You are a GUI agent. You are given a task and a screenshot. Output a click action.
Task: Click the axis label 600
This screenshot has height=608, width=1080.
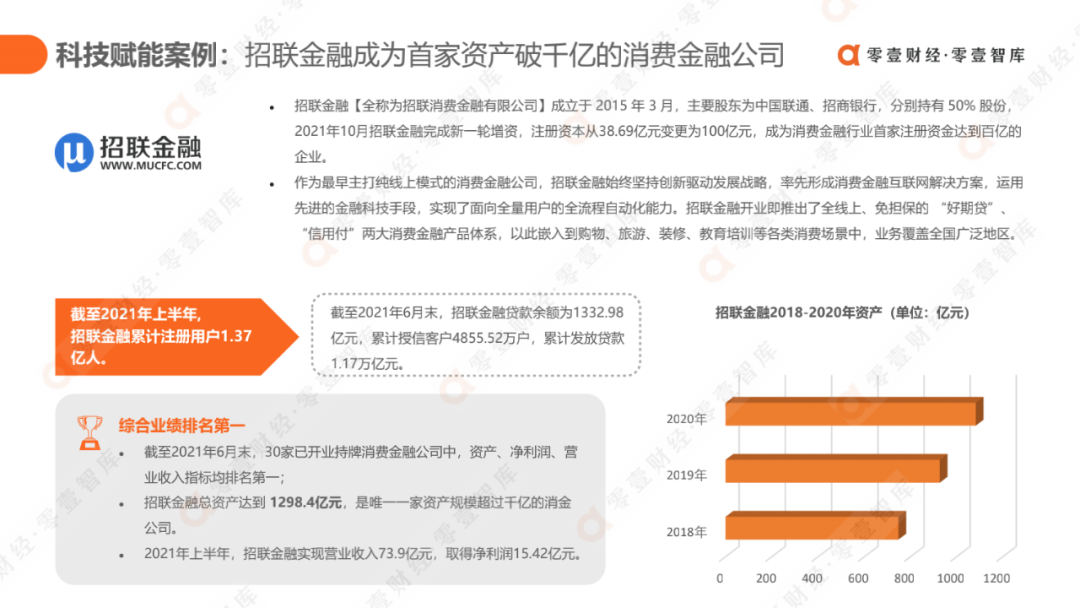tap(858, 578)
